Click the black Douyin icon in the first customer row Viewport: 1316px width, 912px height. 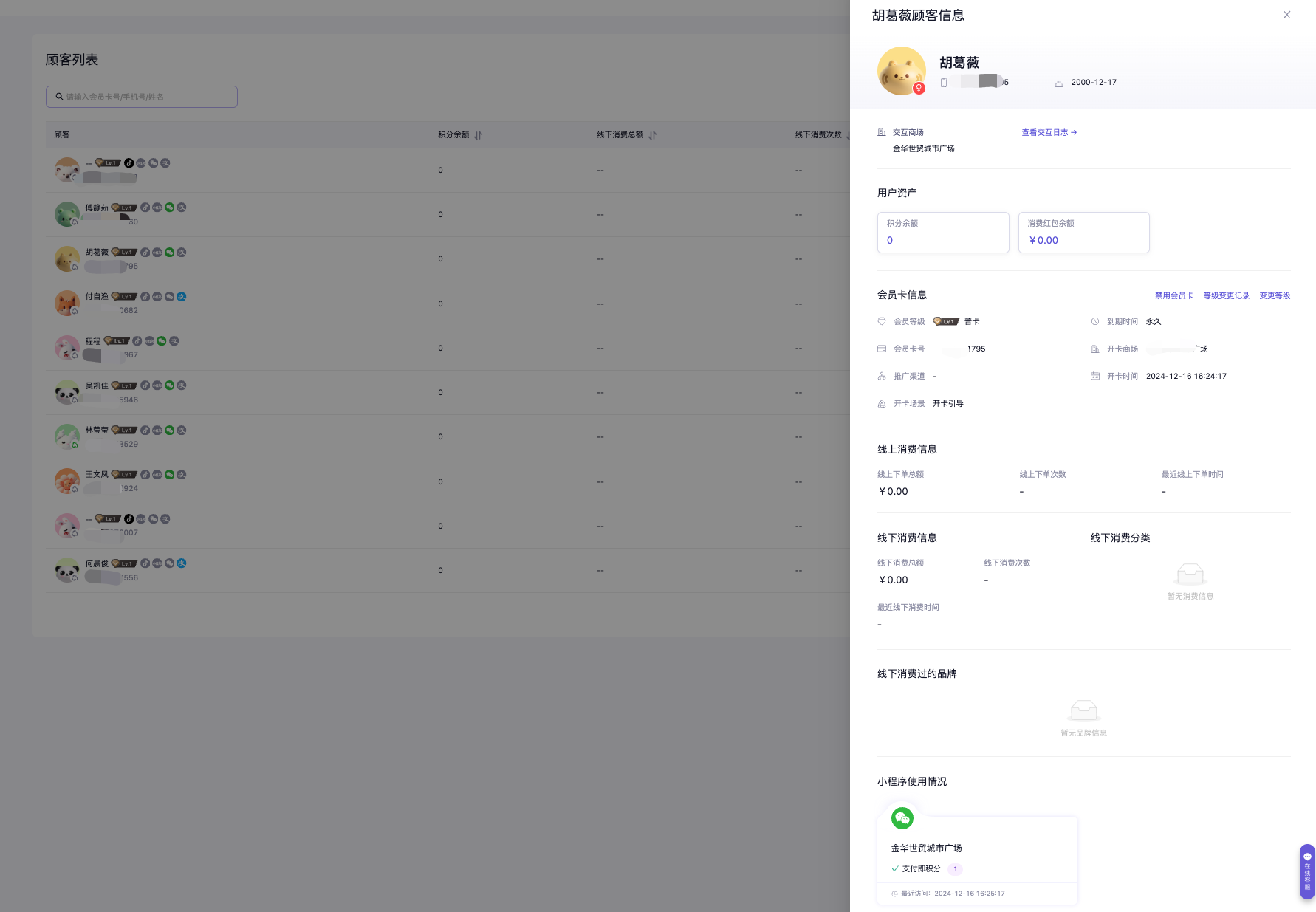click(128, 163)
